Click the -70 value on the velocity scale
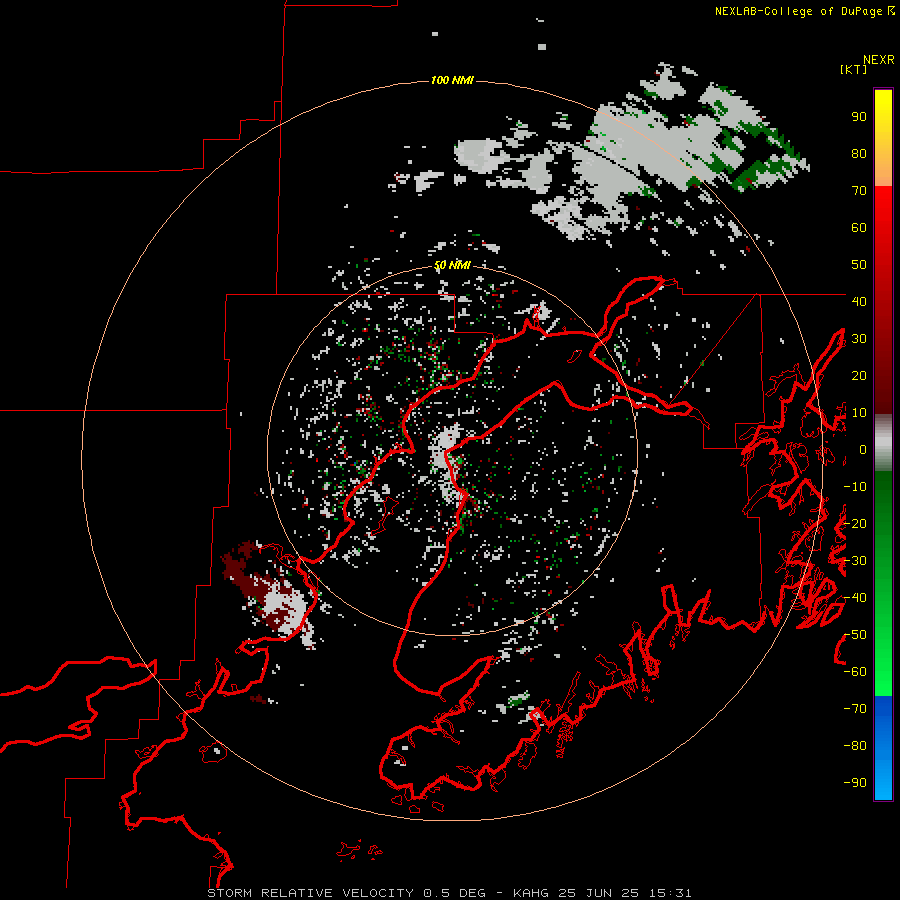Screen dimensions: 900x900 pos(855,709)
